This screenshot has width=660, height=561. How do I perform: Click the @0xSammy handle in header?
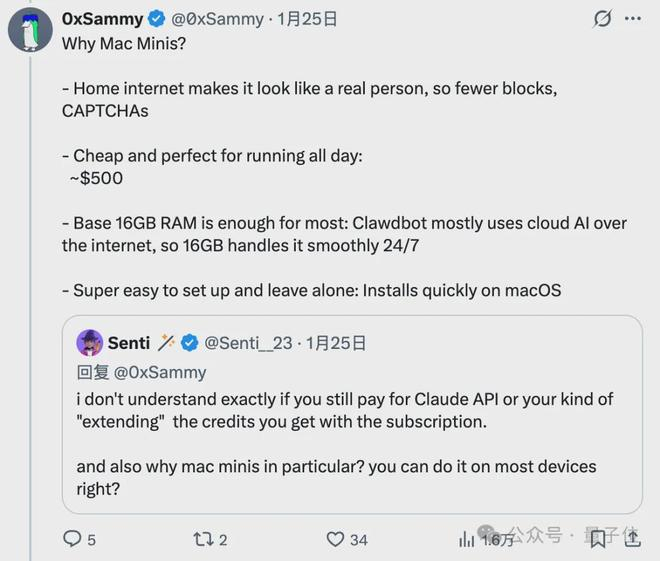point(217,19)
